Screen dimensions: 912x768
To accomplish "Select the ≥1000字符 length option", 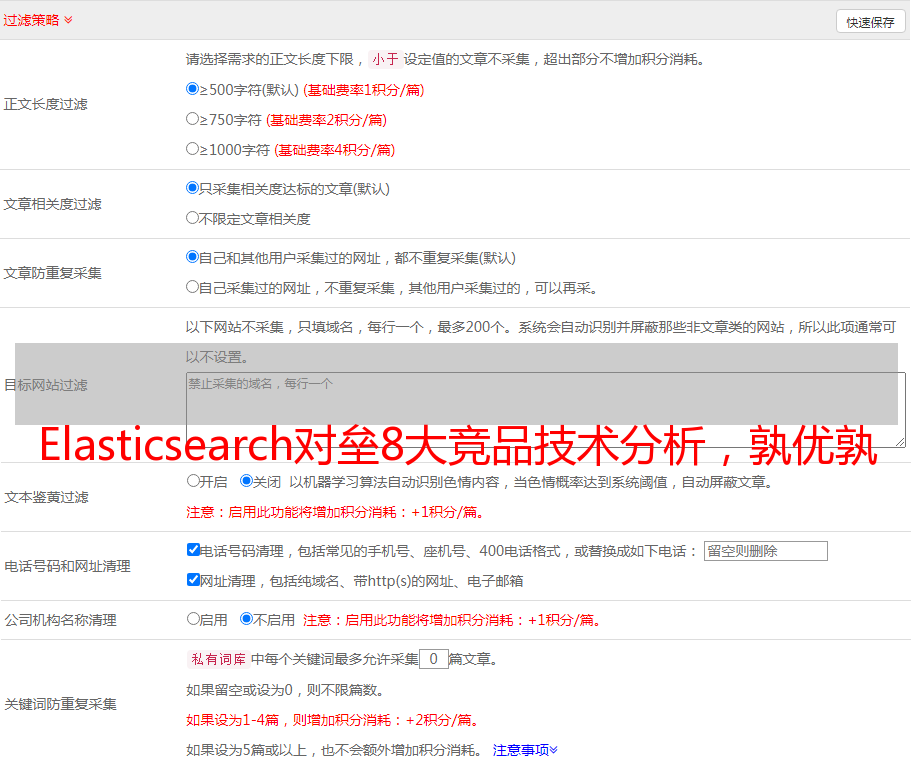I will tap(193, 149).
